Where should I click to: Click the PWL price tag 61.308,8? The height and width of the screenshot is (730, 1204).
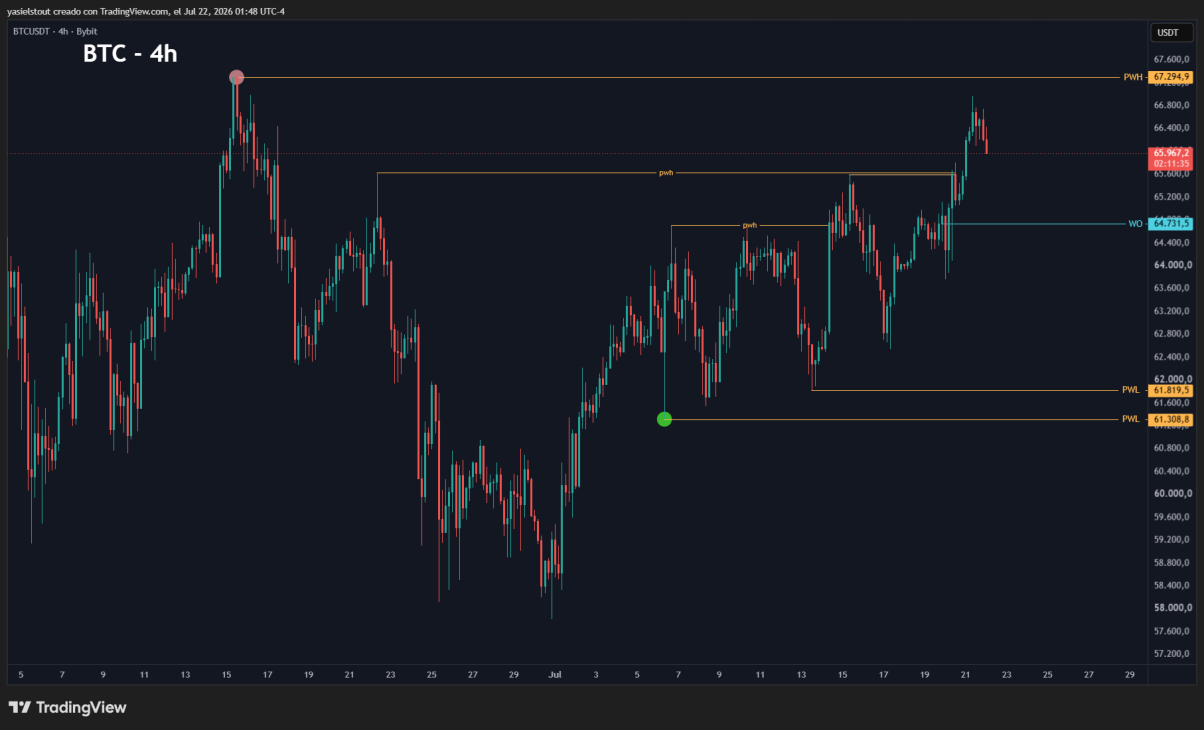(1171, 419)
